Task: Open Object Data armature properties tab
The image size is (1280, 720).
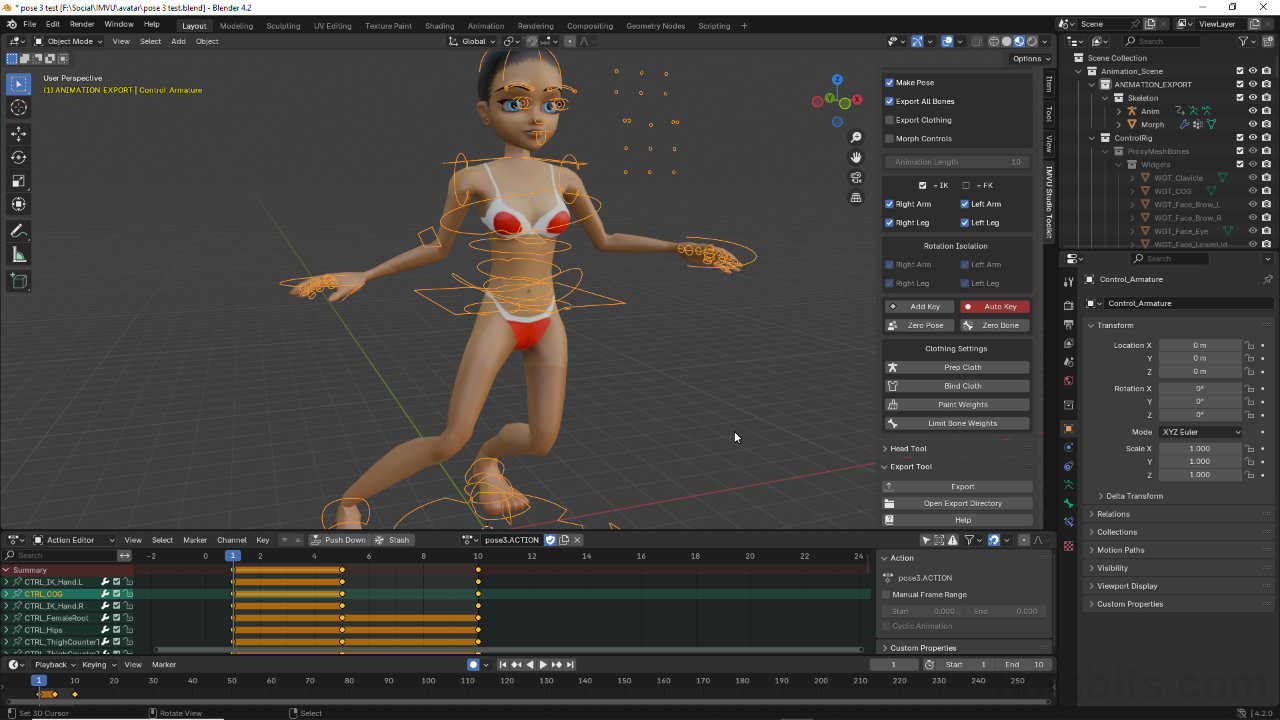Action: (x=1068, y=484)
